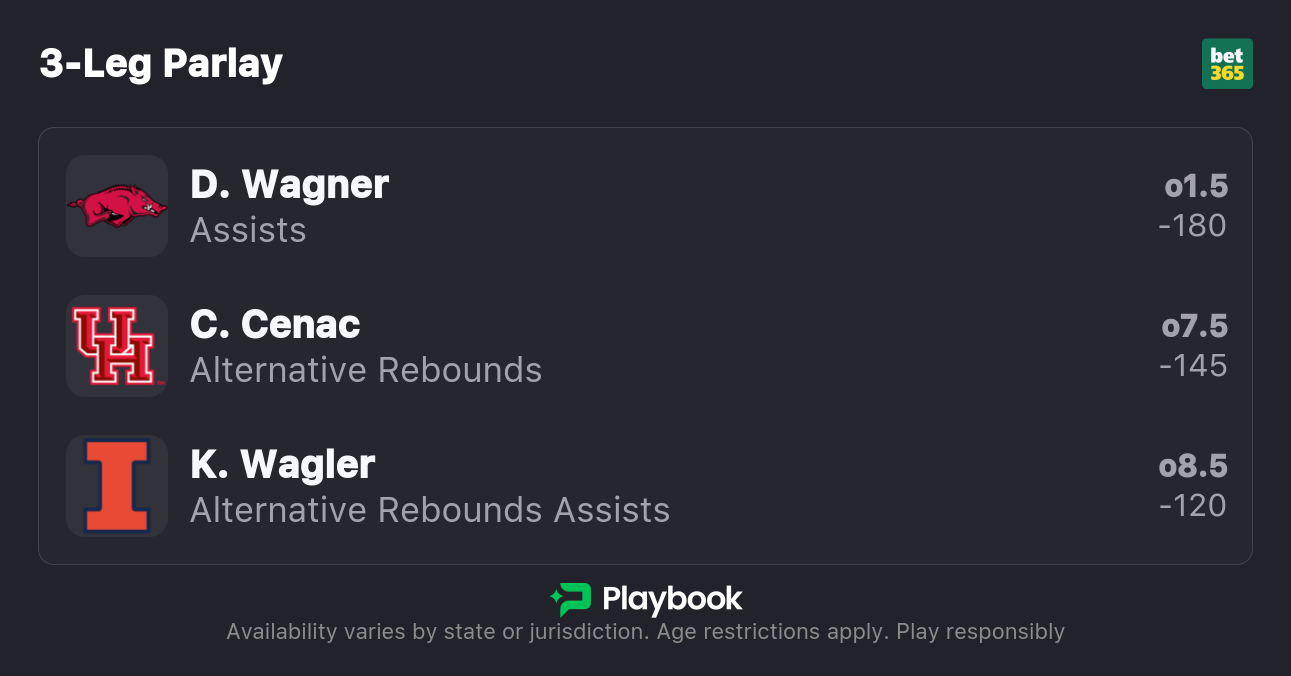The image size is (1291, 676).
Task: Select the D. Wagner player name
Action: [289, 185]
